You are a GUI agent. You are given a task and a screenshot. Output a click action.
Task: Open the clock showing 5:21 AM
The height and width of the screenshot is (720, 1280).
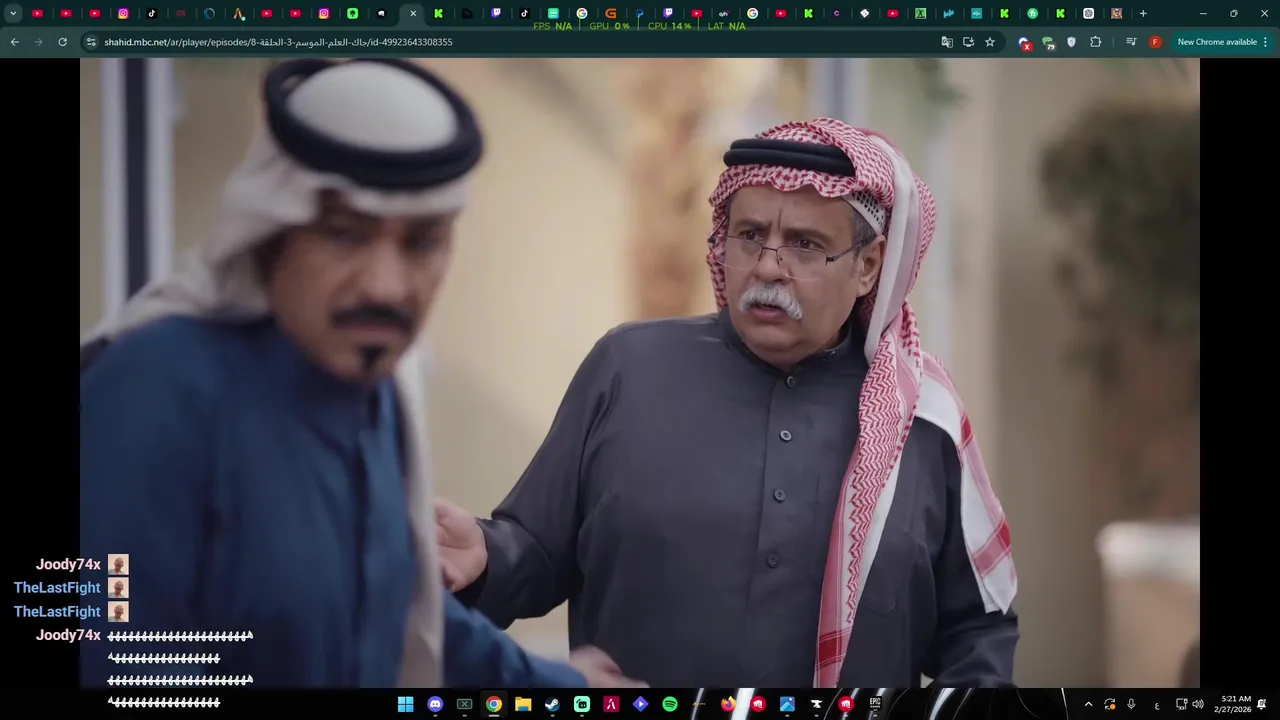click(x=1233, y=704)
